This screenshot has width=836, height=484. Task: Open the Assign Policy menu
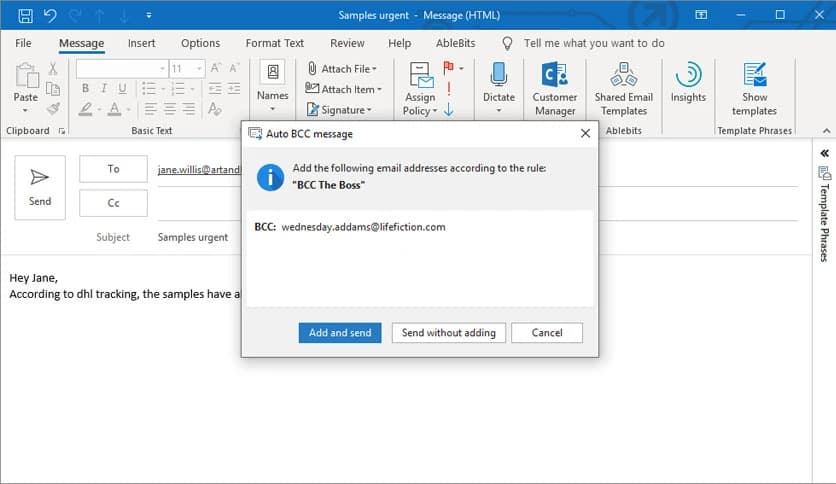pyautogui.click(x=420, y=88)
